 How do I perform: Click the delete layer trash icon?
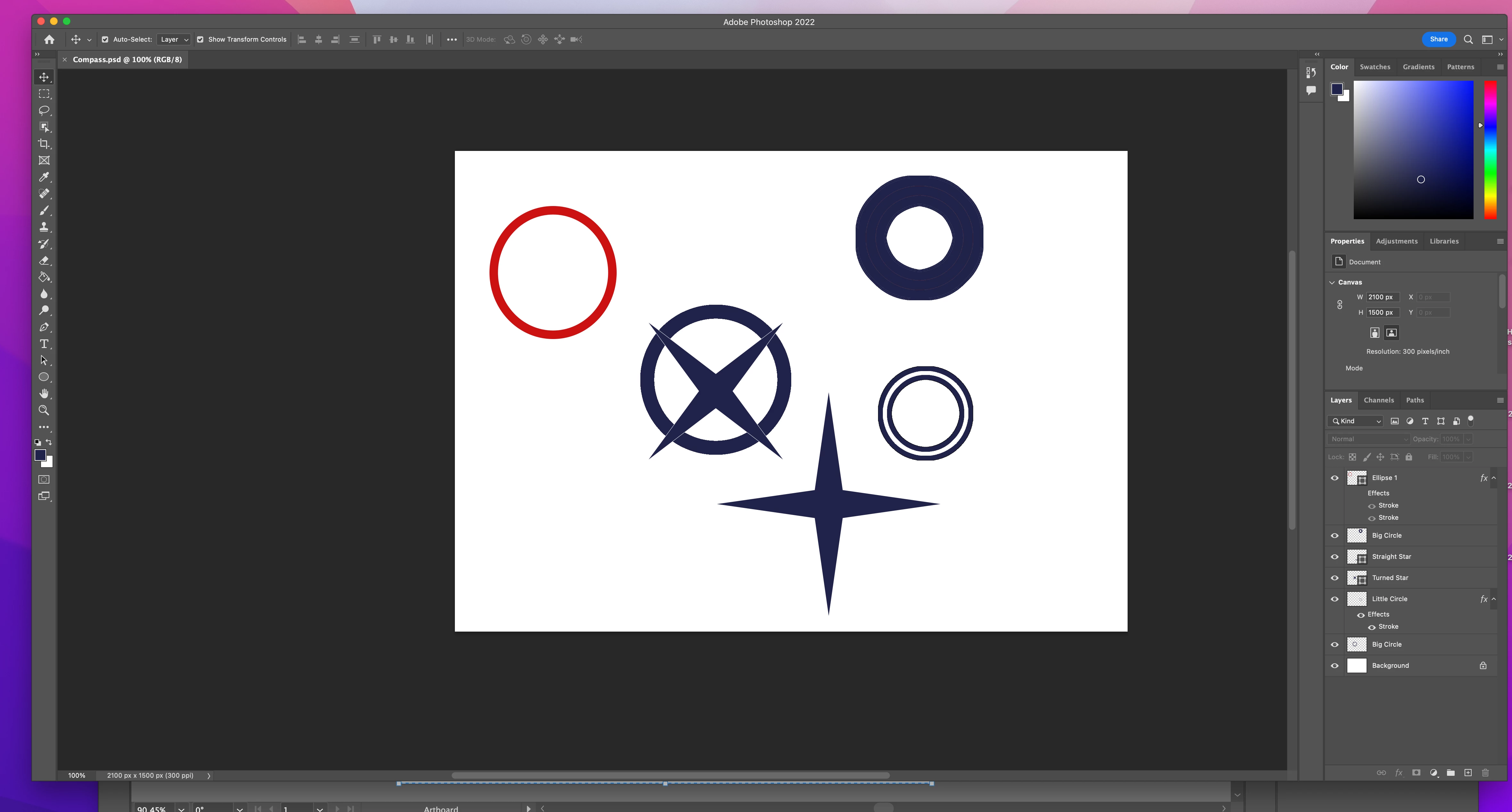point(1485,773)
